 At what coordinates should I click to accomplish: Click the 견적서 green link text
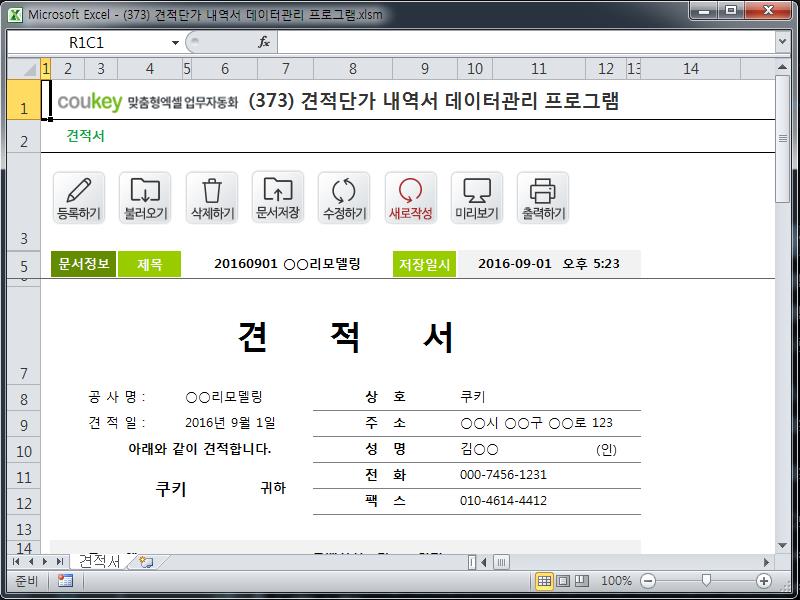point(86,136)
